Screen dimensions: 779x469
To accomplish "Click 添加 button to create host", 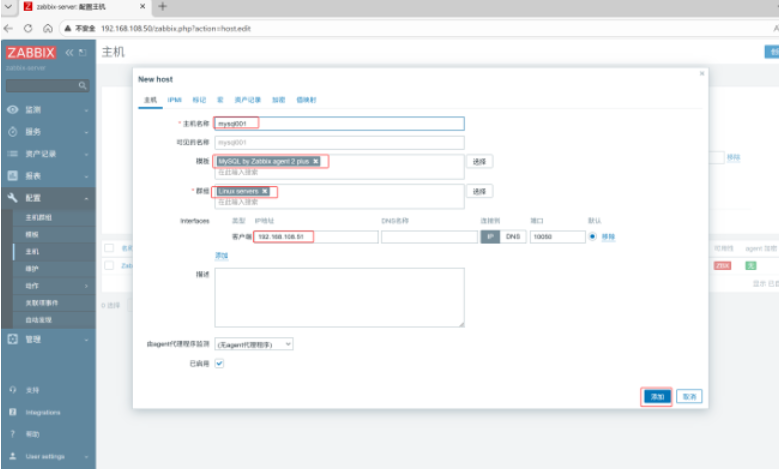I will point(657,396).
